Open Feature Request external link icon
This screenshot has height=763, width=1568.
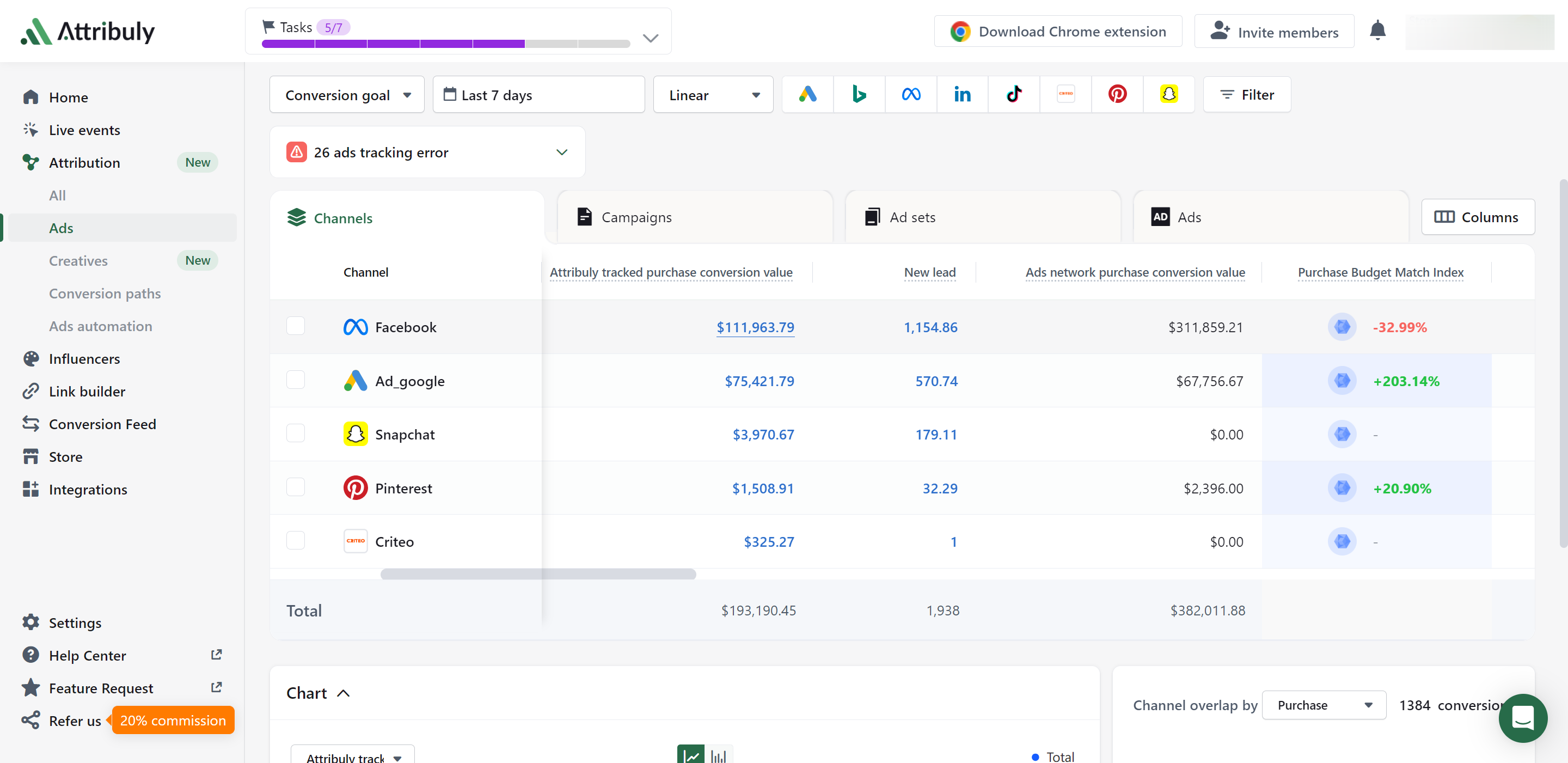[216, 687]
